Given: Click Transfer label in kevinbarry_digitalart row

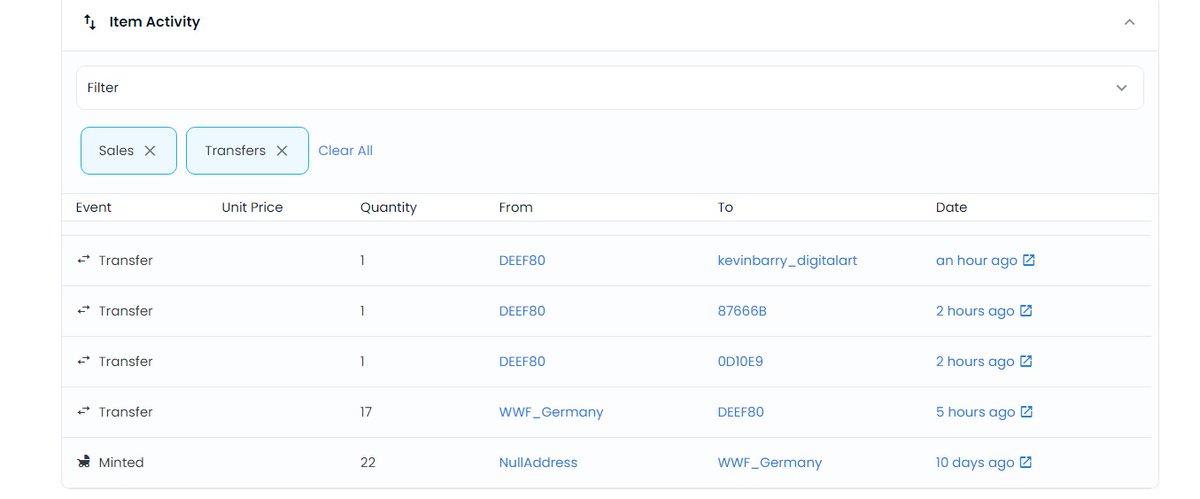Looking at the screenshot, I should click(126, 260).
